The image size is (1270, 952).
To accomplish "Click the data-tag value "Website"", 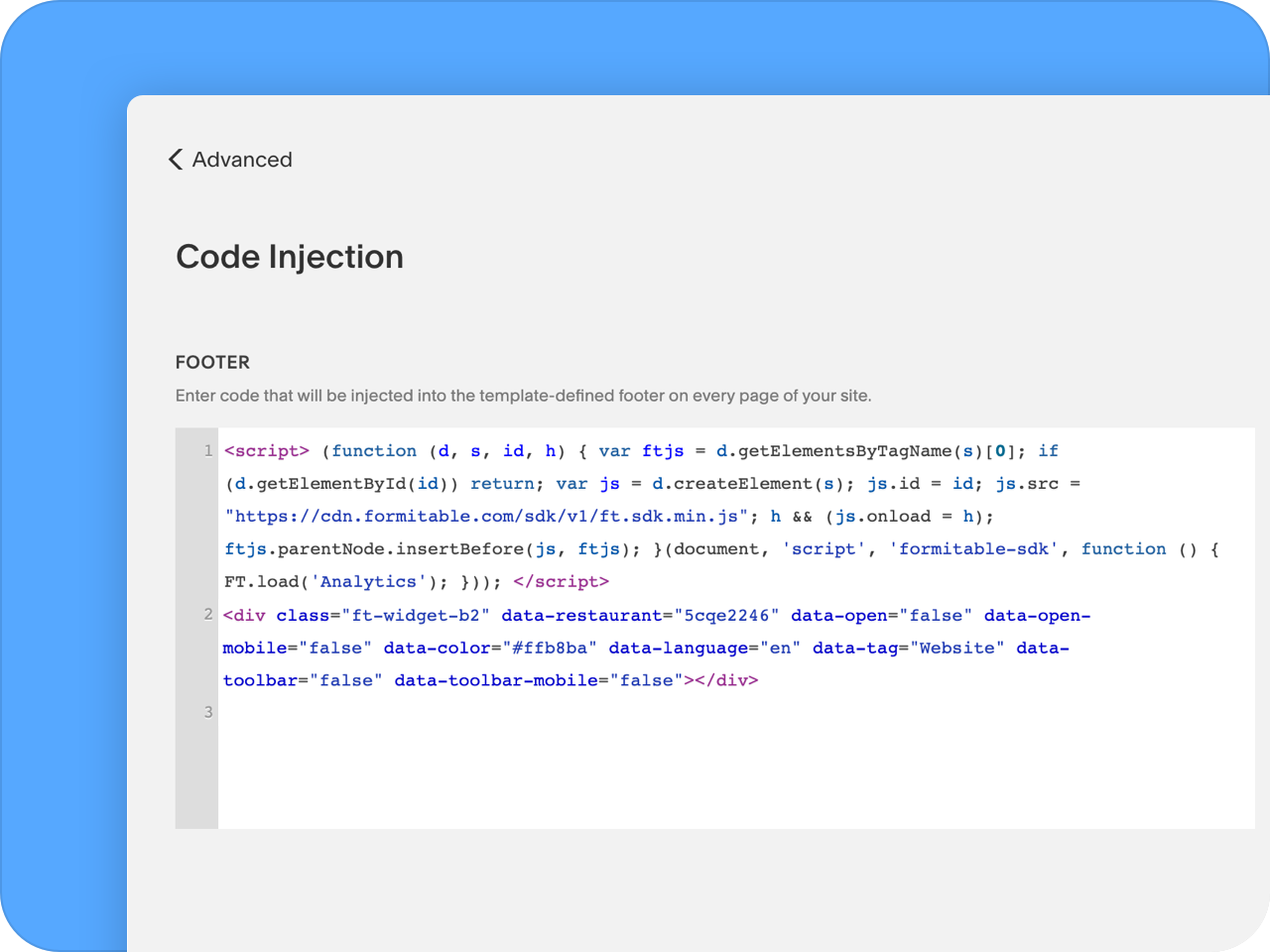I will [x=956, y=649].
